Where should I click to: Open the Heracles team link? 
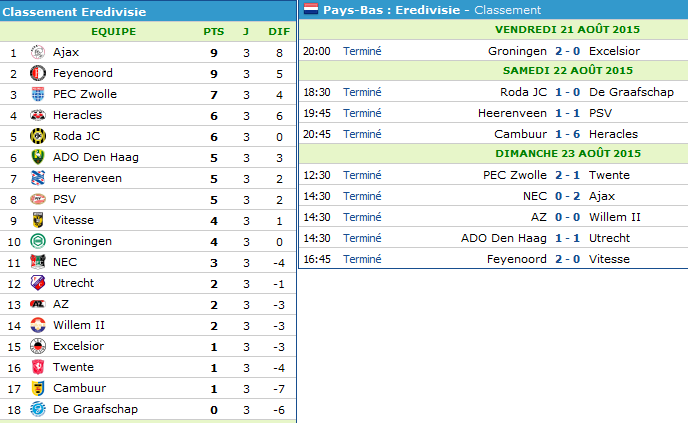tap(77, 115)
